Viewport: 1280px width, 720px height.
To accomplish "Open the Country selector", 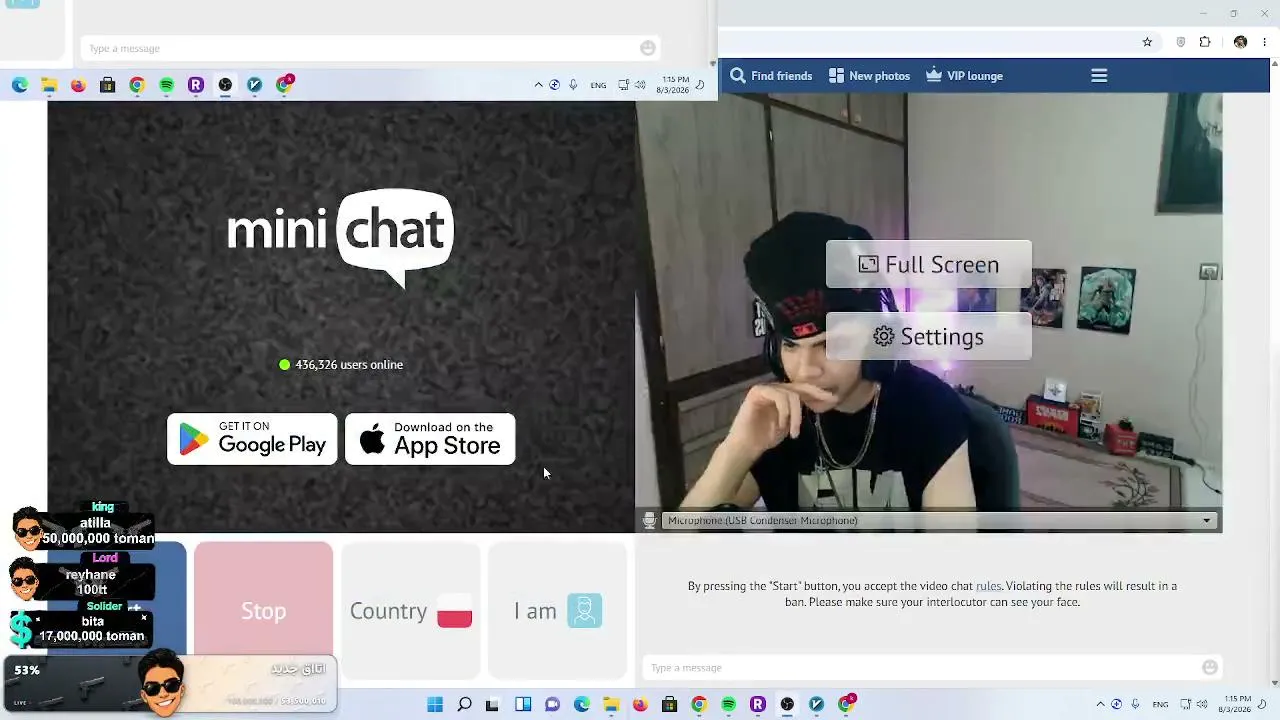I will click(x=411, y=611).
